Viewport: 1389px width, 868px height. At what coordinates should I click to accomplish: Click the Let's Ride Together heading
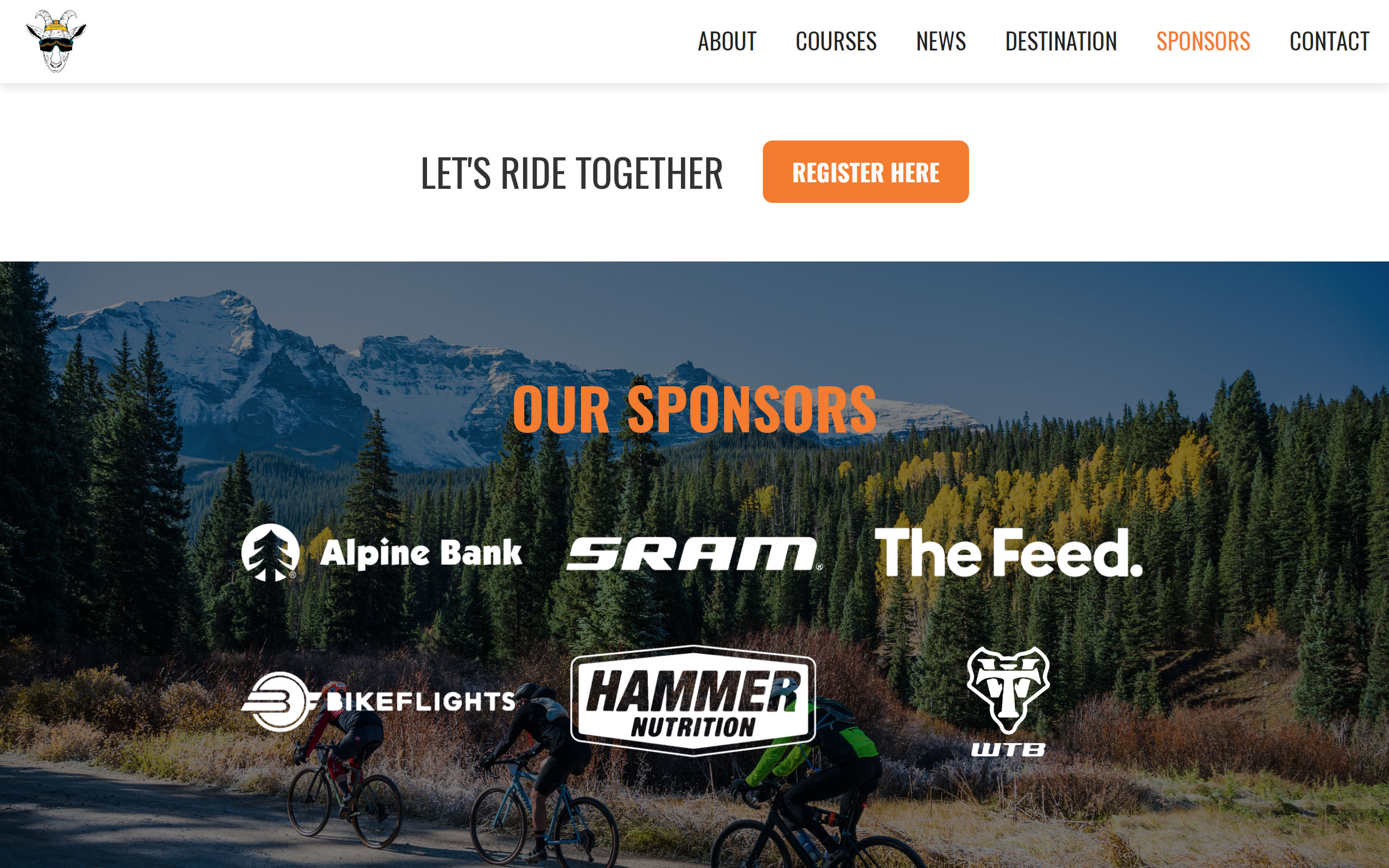point(572,173)
